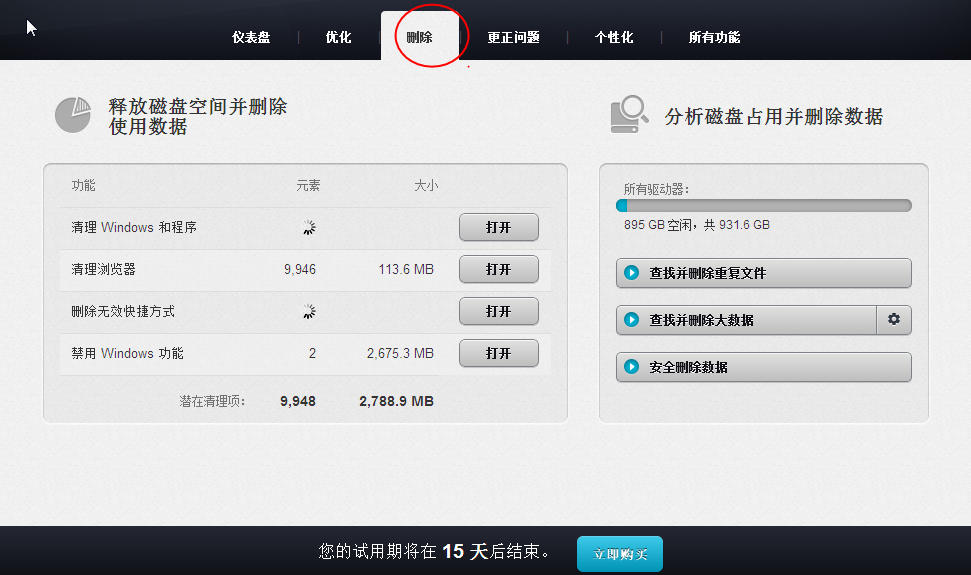Click loading spinner in 删除无效快捷方式 row
The width and height of the screenshot is (971, 575).
308,311
